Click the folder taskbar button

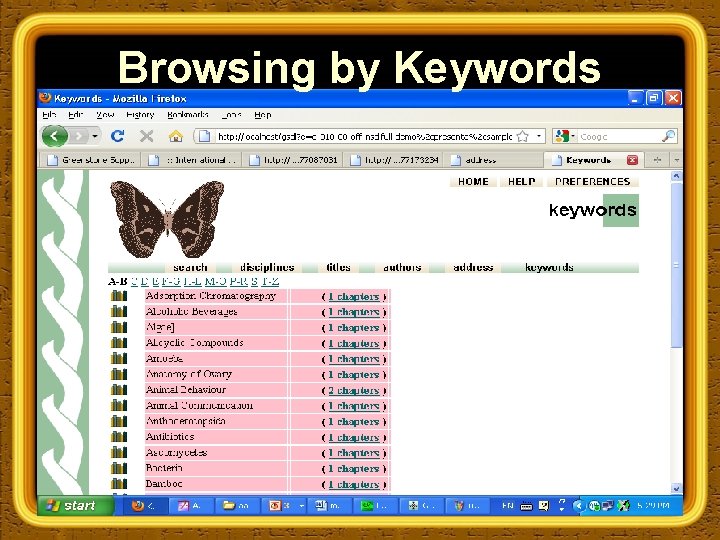[x=236, y=506]
